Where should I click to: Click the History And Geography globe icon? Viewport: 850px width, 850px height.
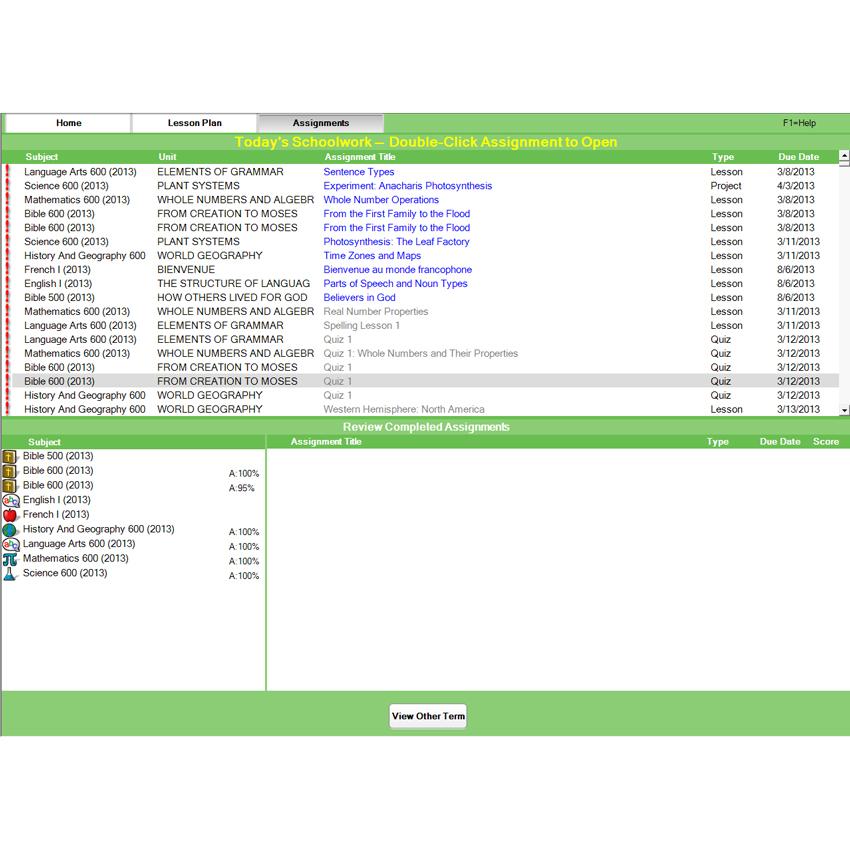[10, 530]
